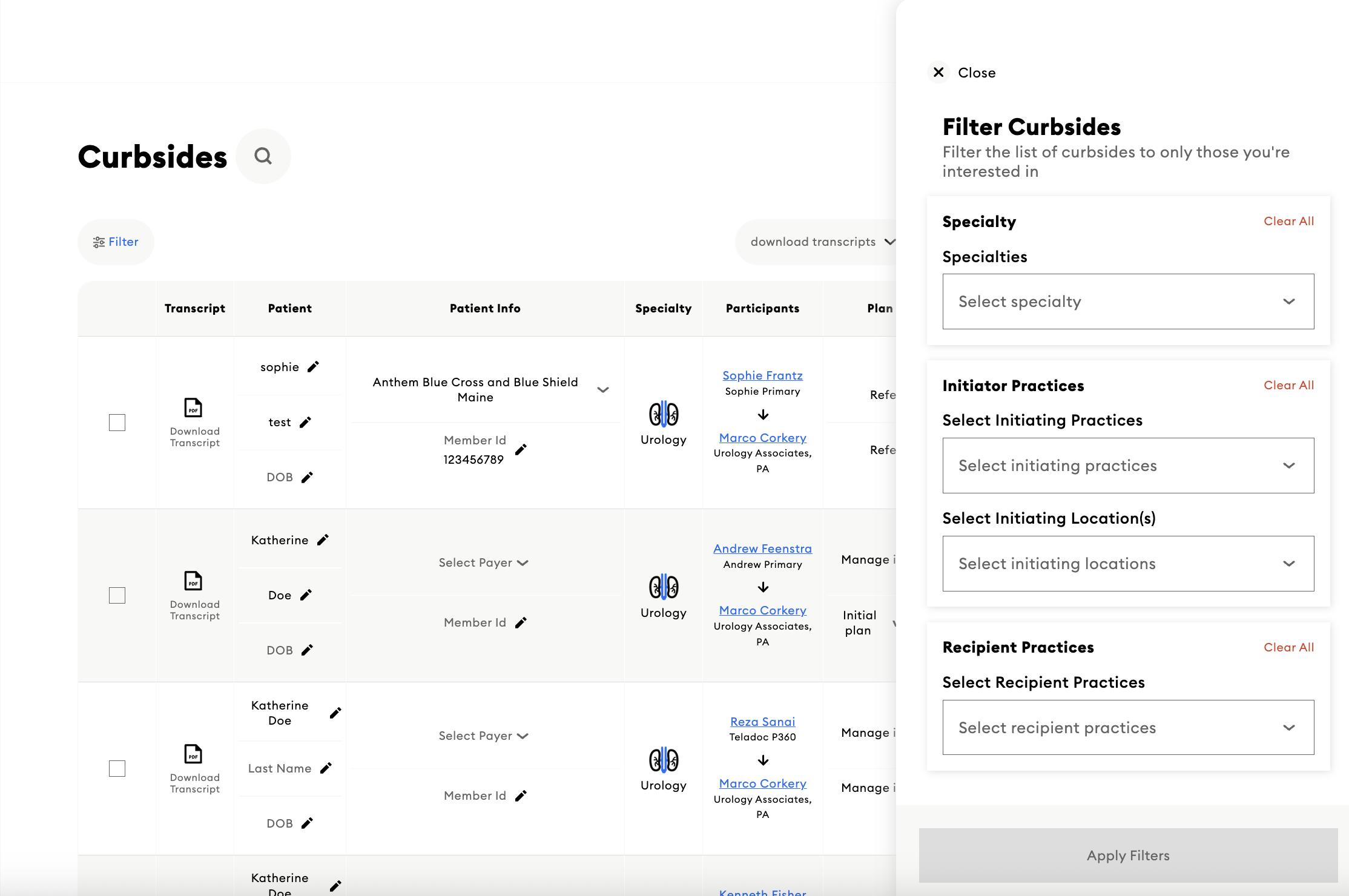1349x896 pixels.
Task: Expand Select initiating practices dropdown
Action: (x=1127, y=466)
